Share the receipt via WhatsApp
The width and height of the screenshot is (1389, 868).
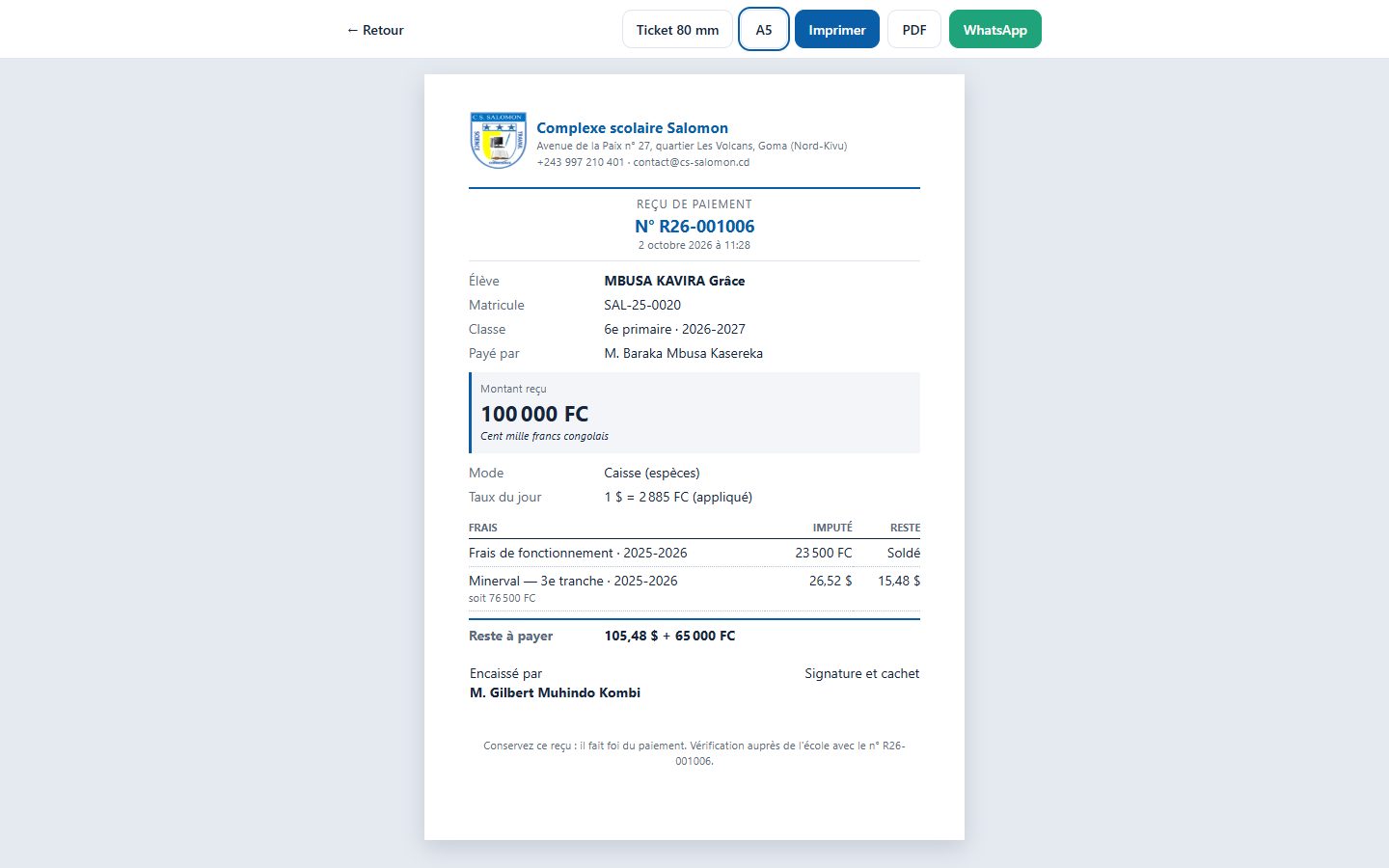(995, 30)
